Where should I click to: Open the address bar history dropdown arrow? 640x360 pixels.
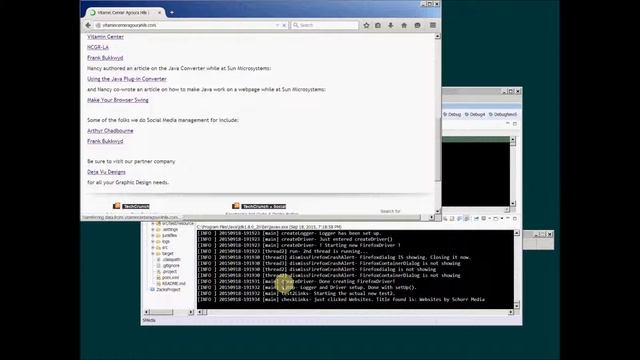point(278,25)
